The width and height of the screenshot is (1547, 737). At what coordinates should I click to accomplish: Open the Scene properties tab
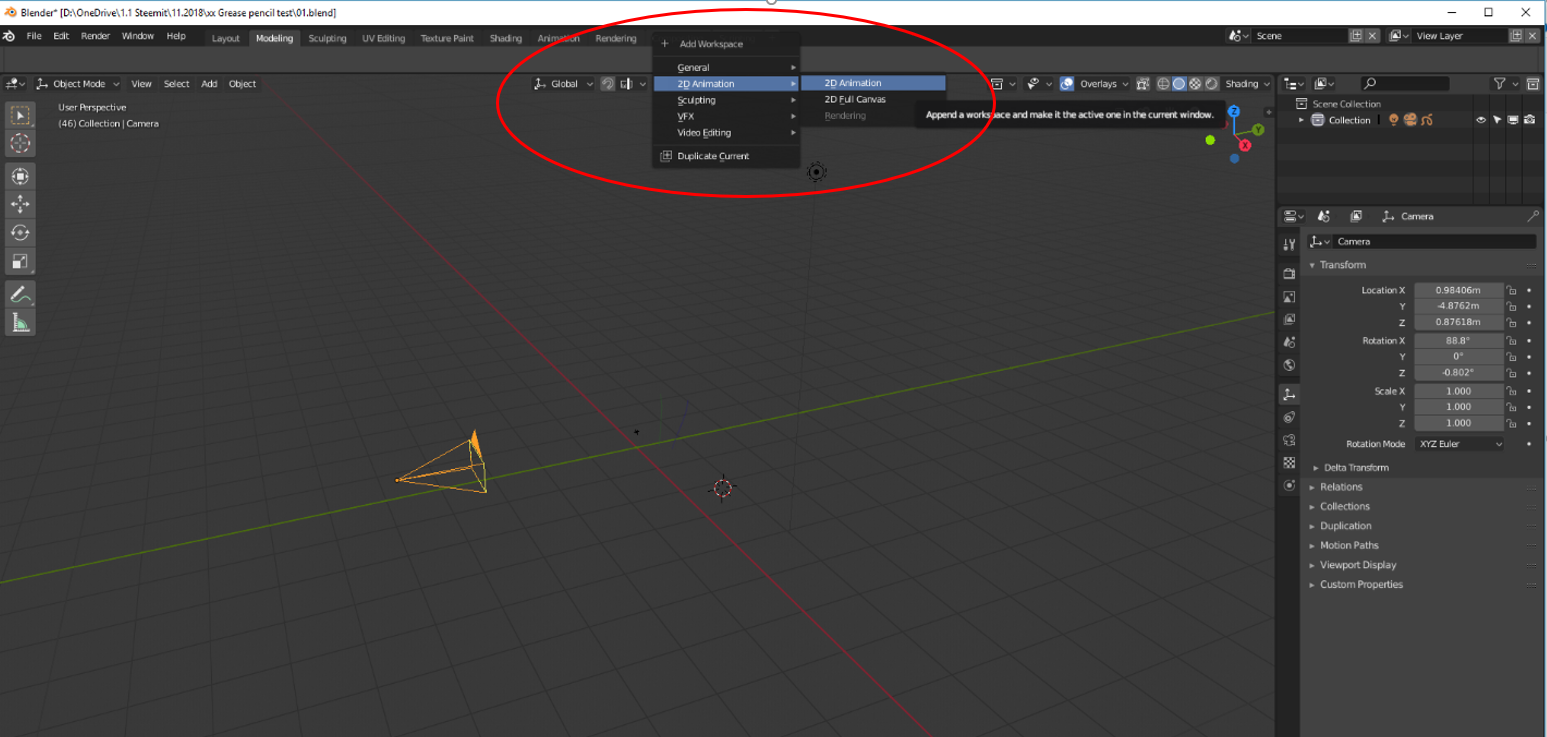click(1290, 342)
